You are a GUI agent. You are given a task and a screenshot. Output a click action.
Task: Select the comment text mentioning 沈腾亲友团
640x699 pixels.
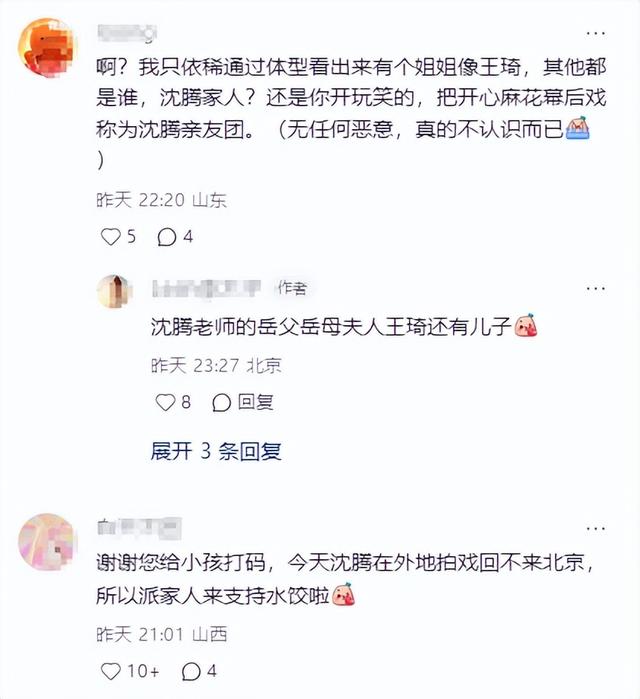(x=351, y=114)
